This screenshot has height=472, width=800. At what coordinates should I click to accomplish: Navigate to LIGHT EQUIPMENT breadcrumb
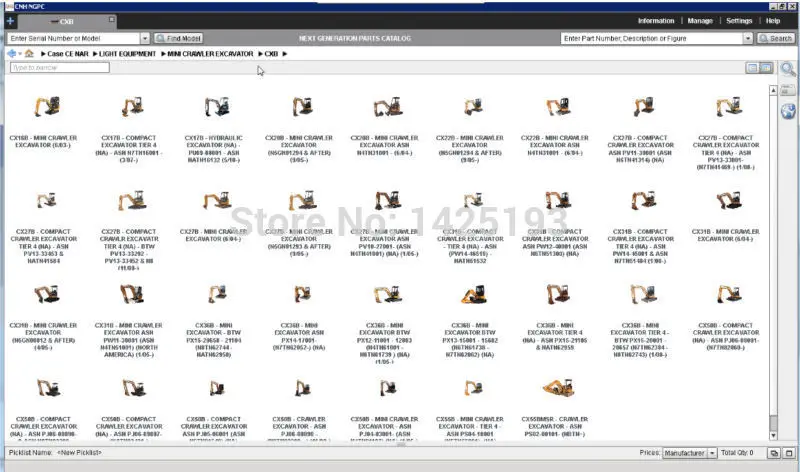pyautogui.click(x=128, y=54)
